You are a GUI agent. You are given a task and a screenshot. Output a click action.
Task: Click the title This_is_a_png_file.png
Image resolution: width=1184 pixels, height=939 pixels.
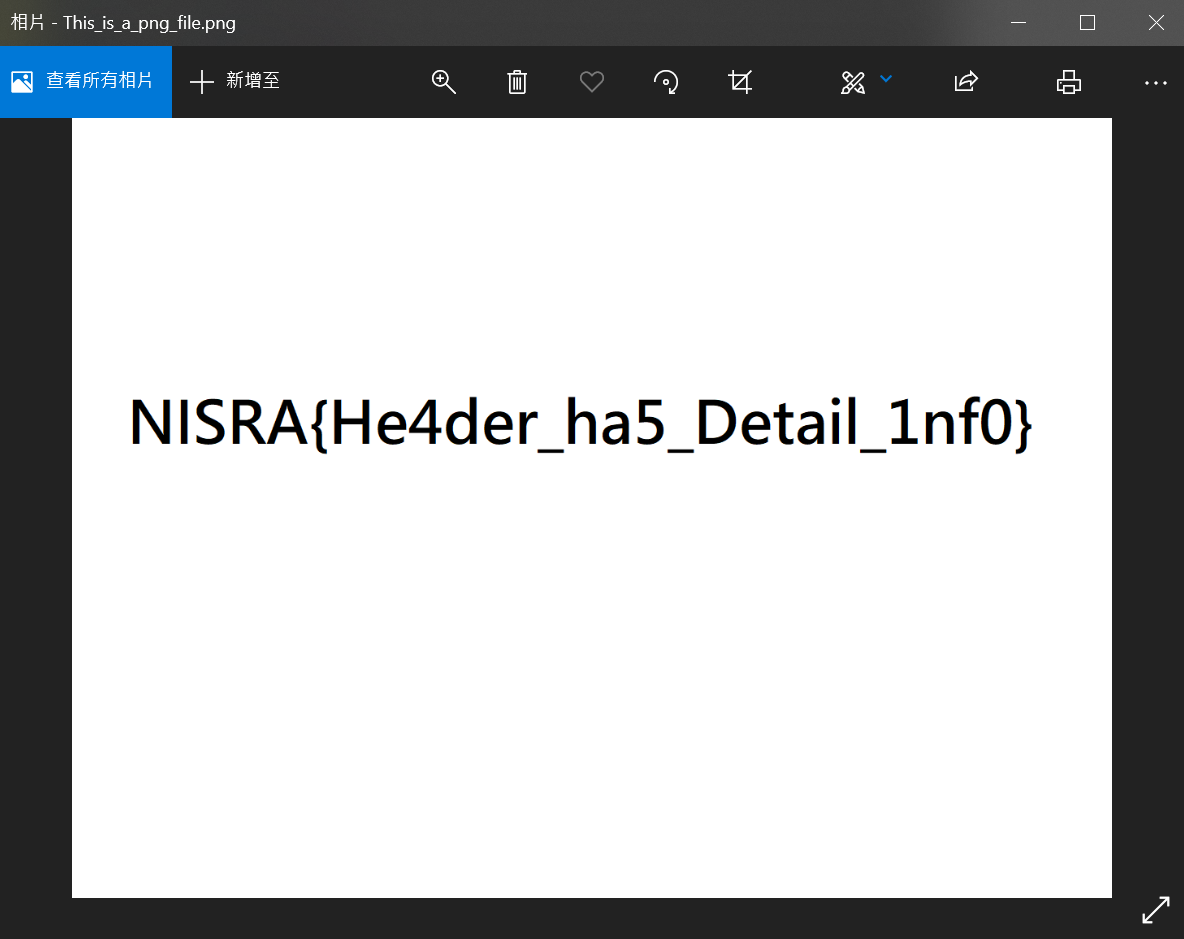pos(150,23)
